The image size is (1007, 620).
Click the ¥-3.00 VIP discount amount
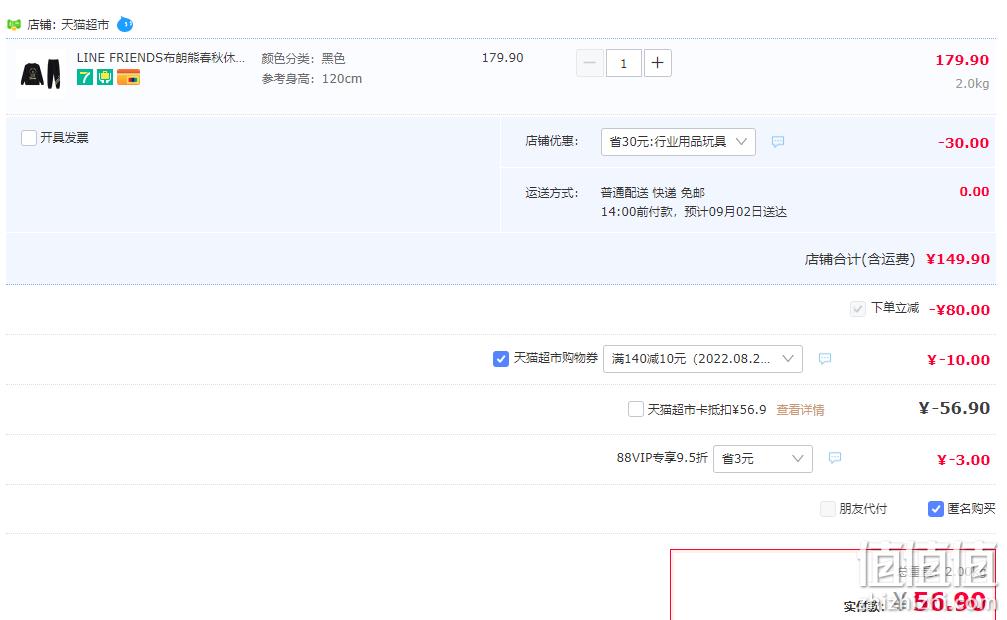[x=963, y=460]
